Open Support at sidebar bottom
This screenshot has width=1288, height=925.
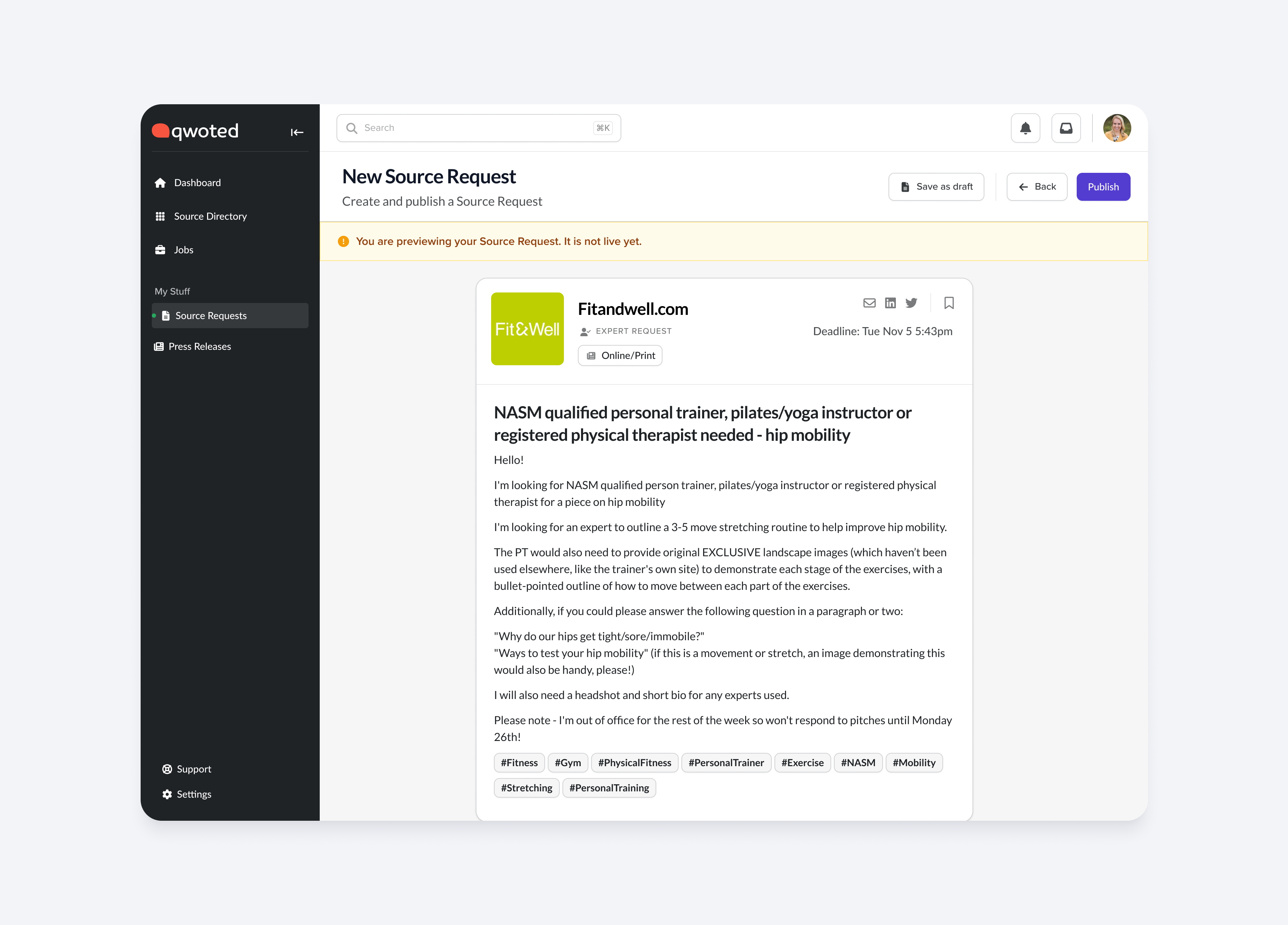tap(193, 769)
